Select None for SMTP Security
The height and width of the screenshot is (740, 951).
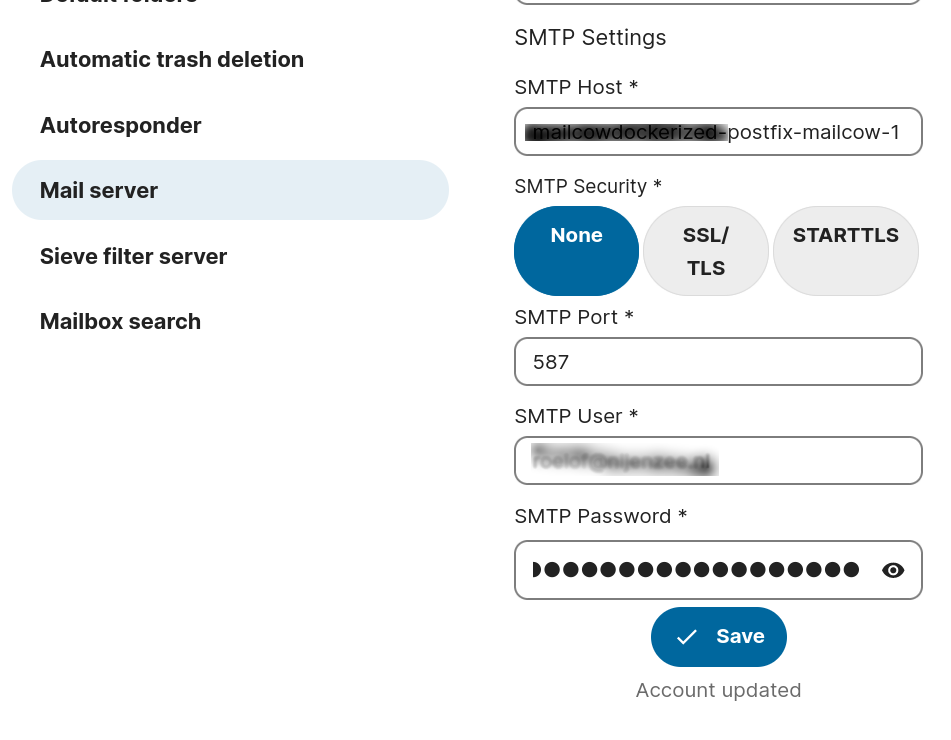click(576, 251)
